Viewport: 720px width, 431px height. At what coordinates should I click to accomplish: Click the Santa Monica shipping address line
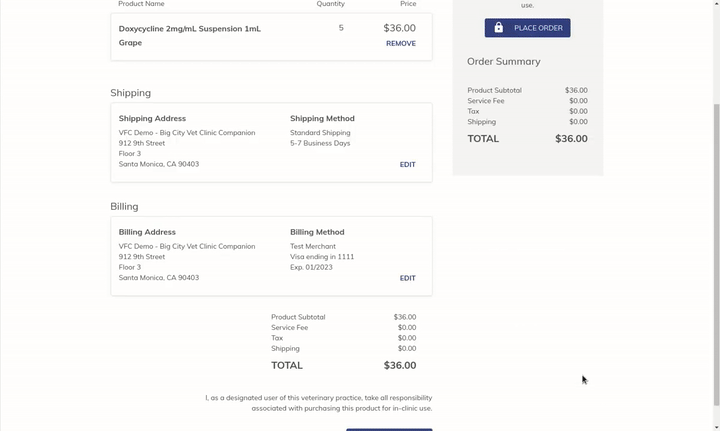coord(158,164)
